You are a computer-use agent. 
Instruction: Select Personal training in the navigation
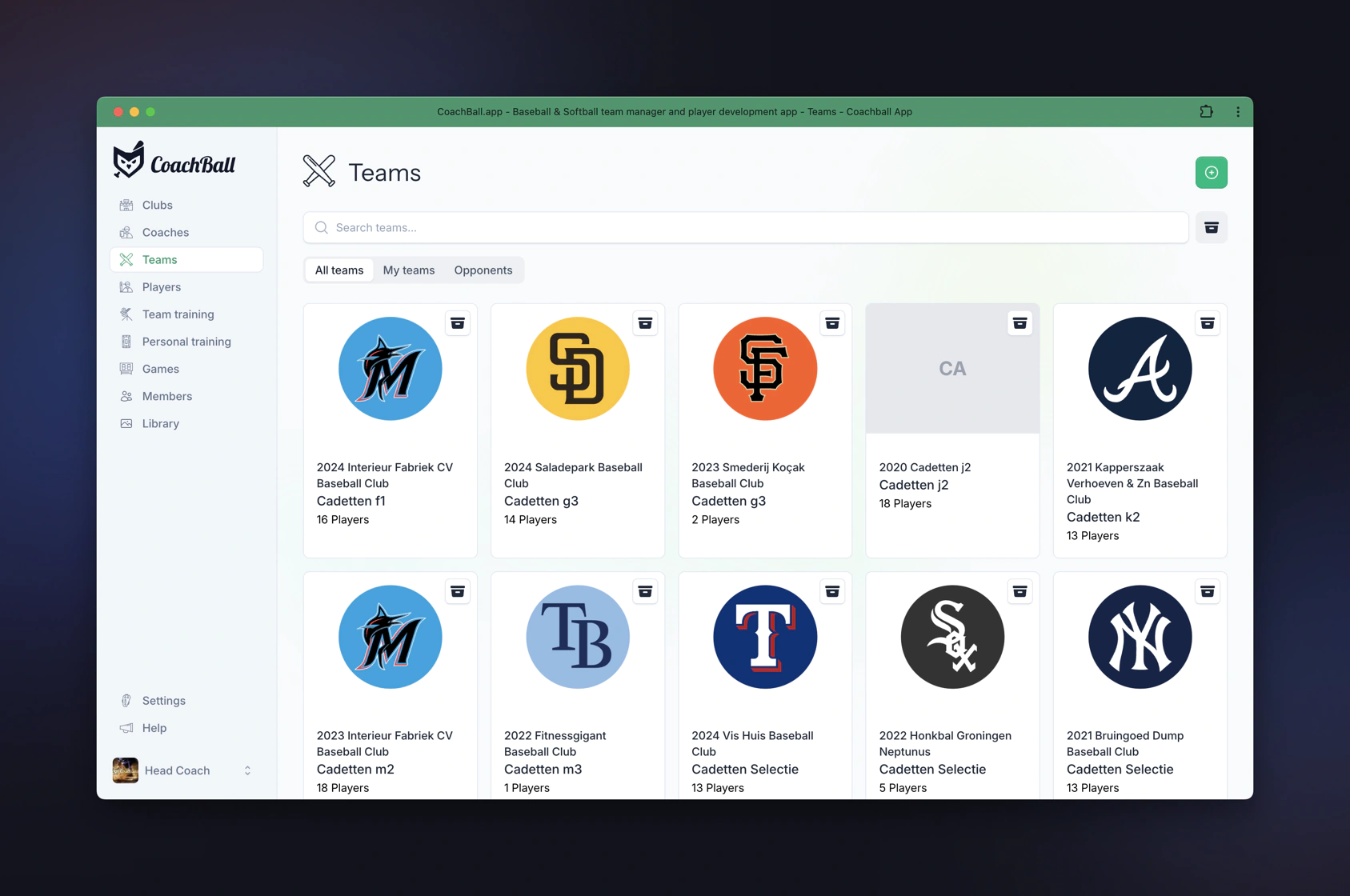185,342
